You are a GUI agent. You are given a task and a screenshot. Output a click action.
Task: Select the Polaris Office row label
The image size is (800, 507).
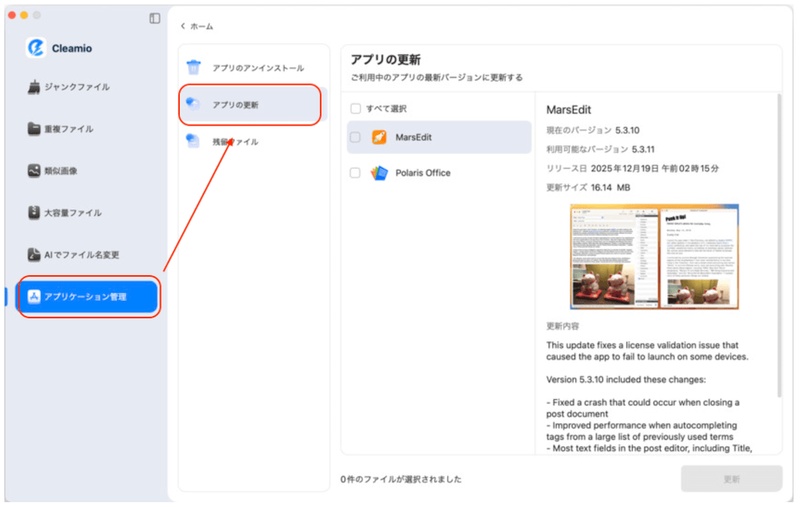coord(423,173)
